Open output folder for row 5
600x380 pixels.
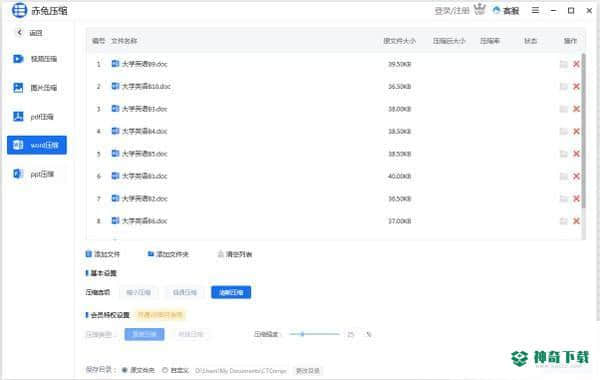point(564,153)
